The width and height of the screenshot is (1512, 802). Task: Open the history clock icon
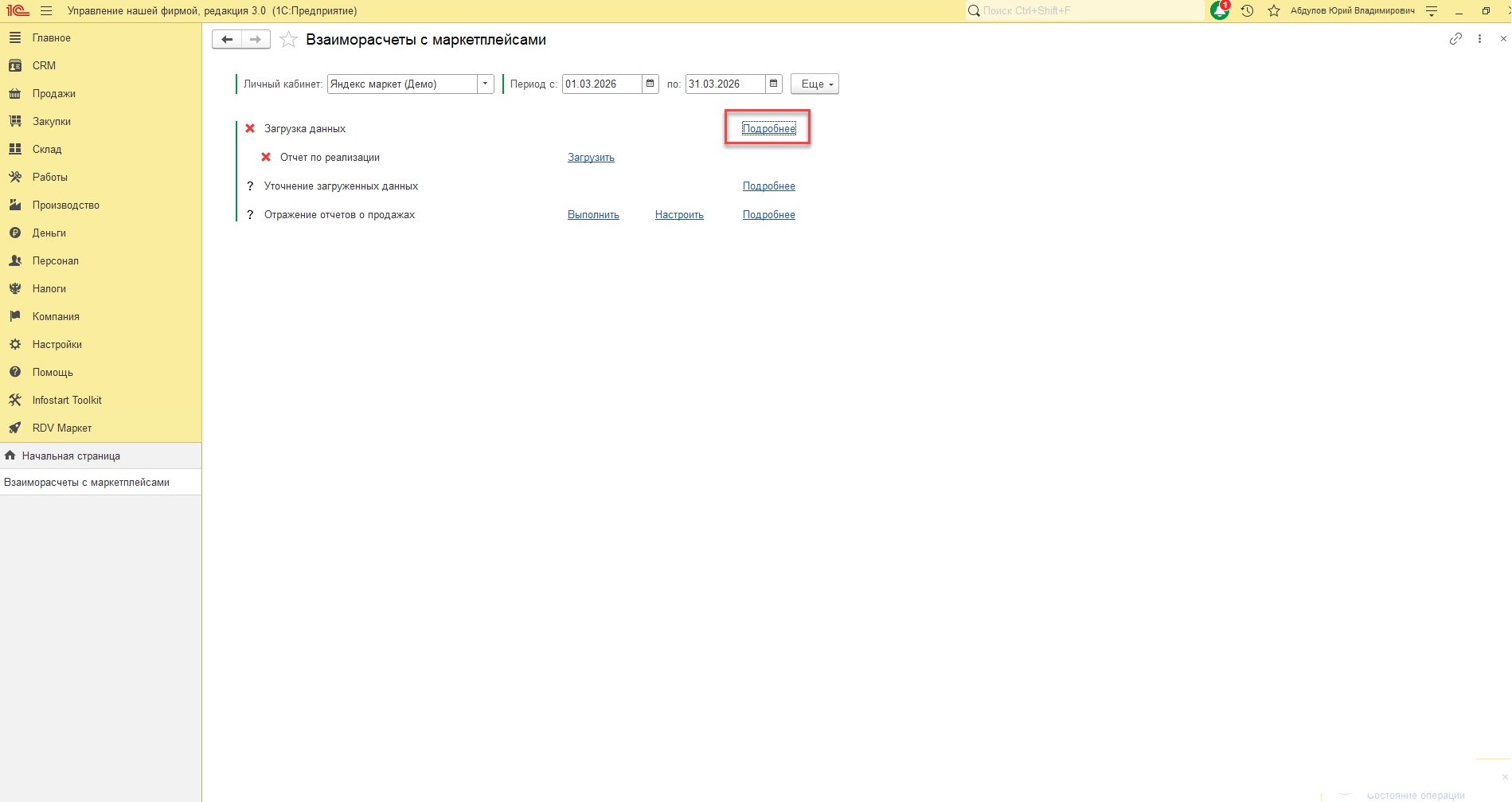1247,11
